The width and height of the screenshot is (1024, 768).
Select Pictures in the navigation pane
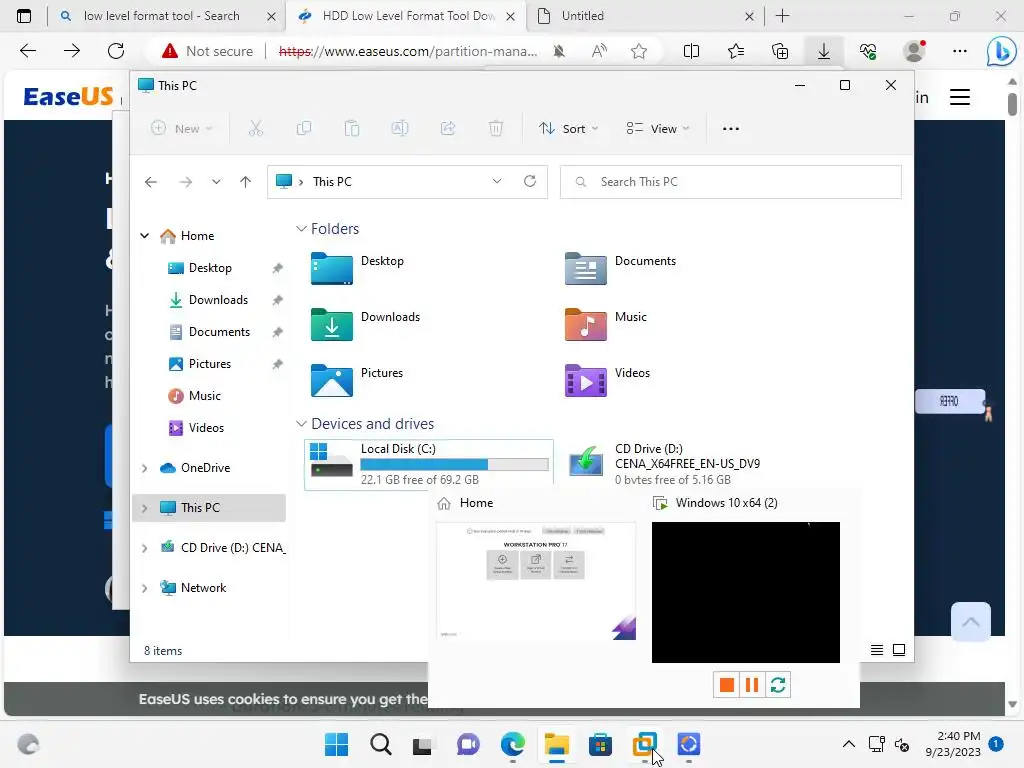(x=209, y=364)
